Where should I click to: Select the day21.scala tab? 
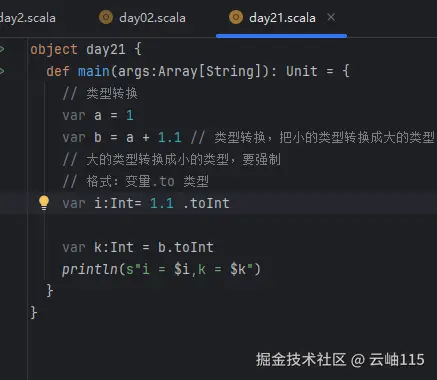[x=282, y=18]
